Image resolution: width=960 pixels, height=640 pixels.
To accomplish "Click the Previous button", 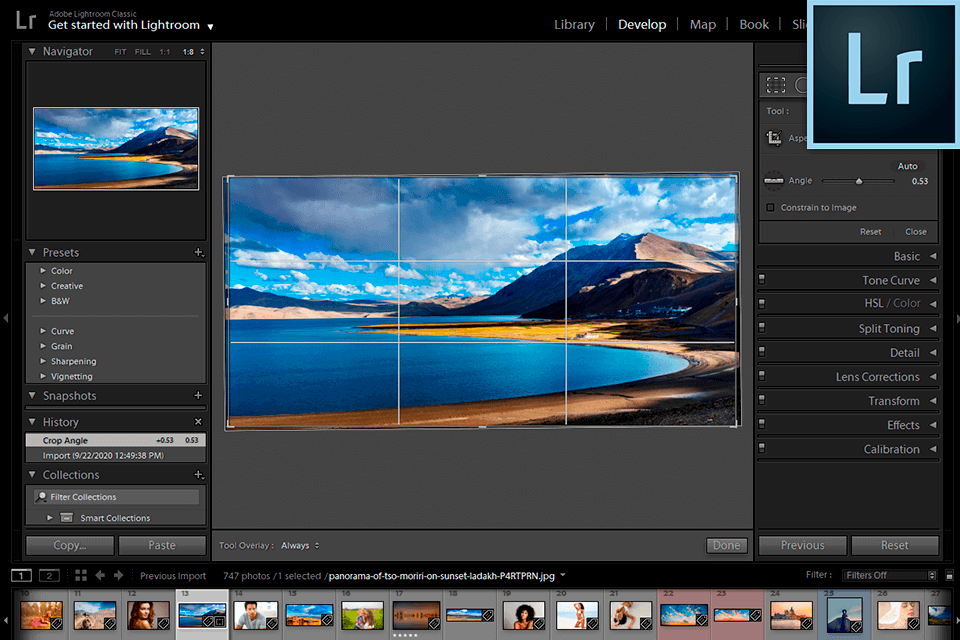I will [x=803, y=545].
